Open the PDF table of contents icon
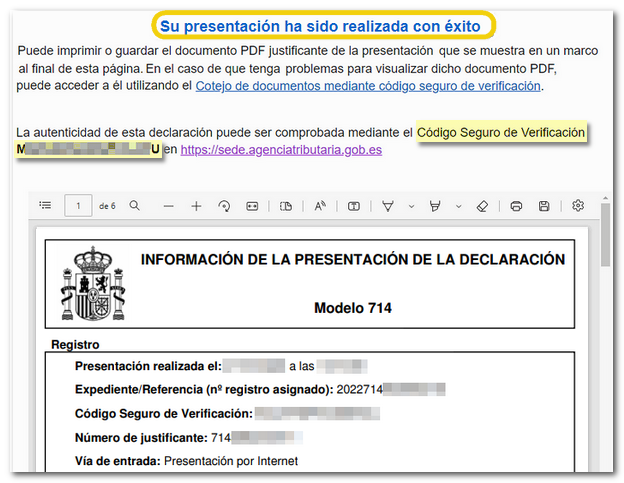This screenshot has width=624, height=483. pos(45,206)
